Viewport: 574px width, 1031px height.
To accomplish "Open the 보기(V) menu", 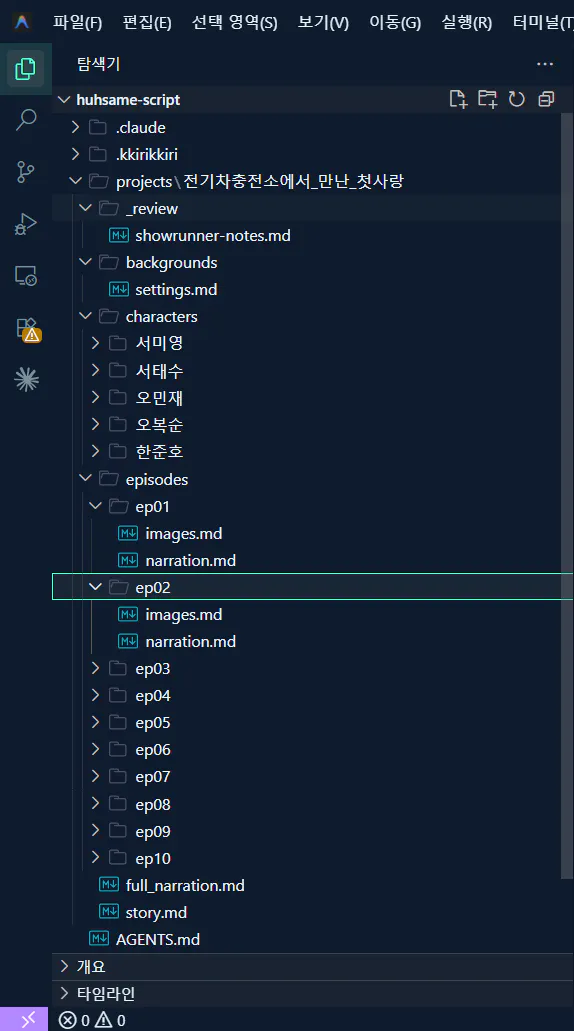I will click(323, 22).
